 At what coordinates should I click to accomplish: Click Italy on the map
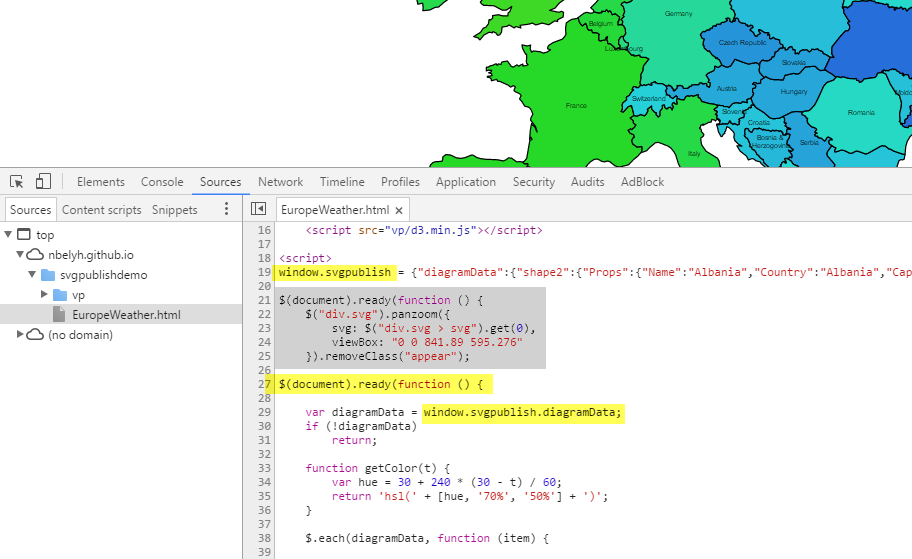click(694, 154)
